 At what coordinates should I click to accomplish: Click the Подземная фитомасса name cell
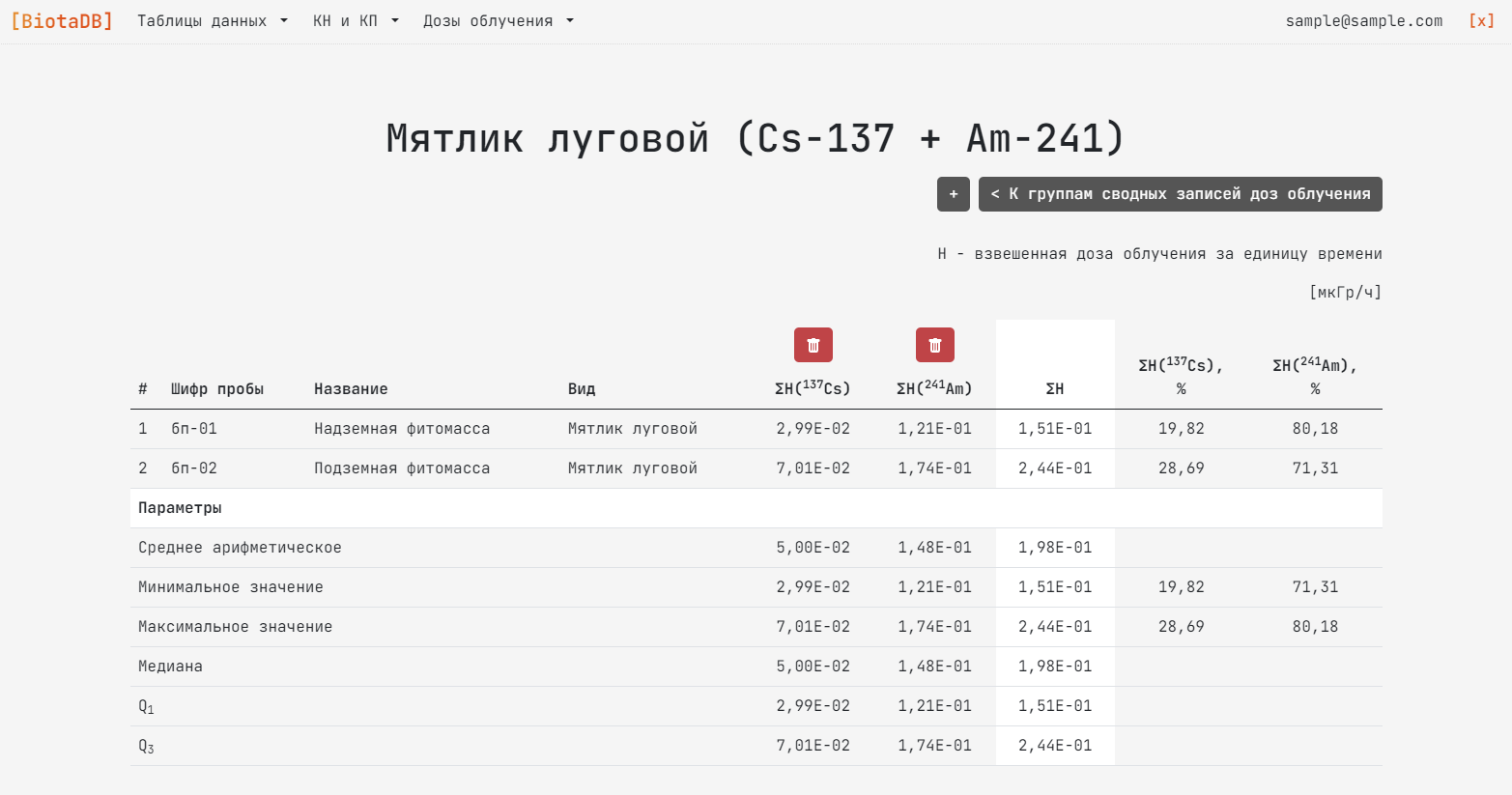coord(401,468)
